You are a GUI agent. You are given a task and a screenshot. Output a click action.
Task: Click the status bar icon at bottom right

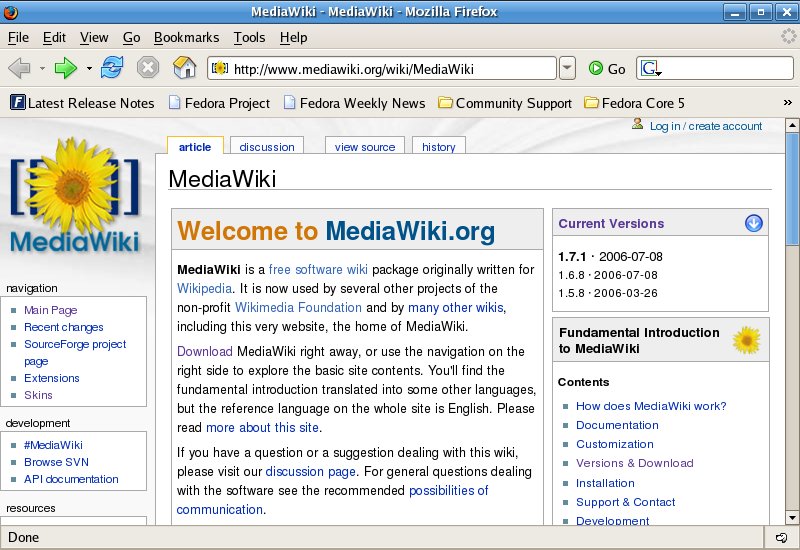click(781, 537)
